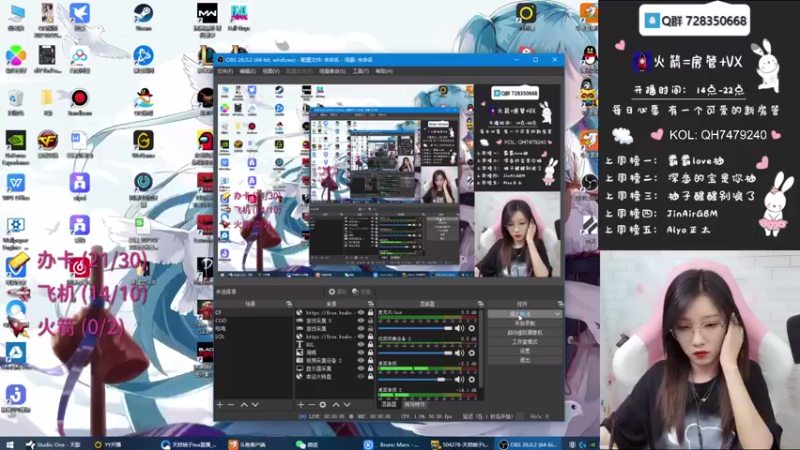This screenshot has width=800, height=450.
Task: Toggle visibility of the KOL text source
Action: click(361, 344)
